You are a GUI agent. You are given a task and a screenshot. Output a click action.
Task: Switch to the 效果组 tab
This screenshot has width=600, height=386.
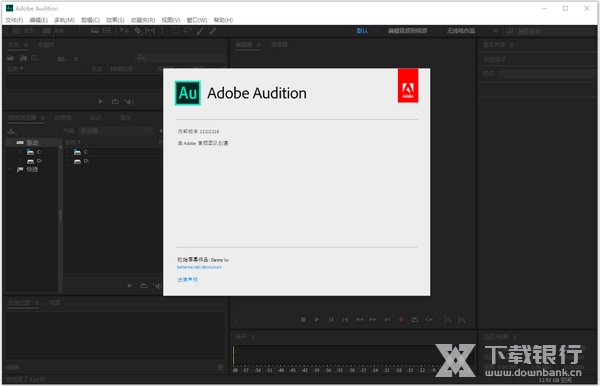pyautogui.click(x=63, y=118)
